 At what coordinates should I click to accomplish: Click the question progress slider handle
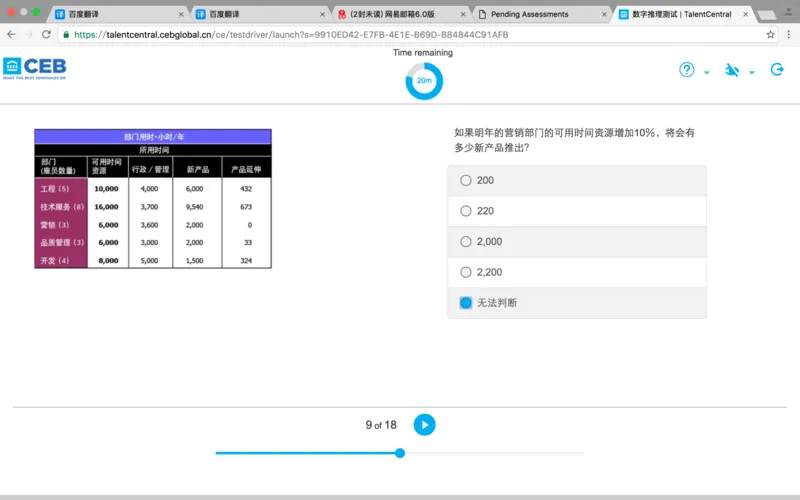coord(400,453)
